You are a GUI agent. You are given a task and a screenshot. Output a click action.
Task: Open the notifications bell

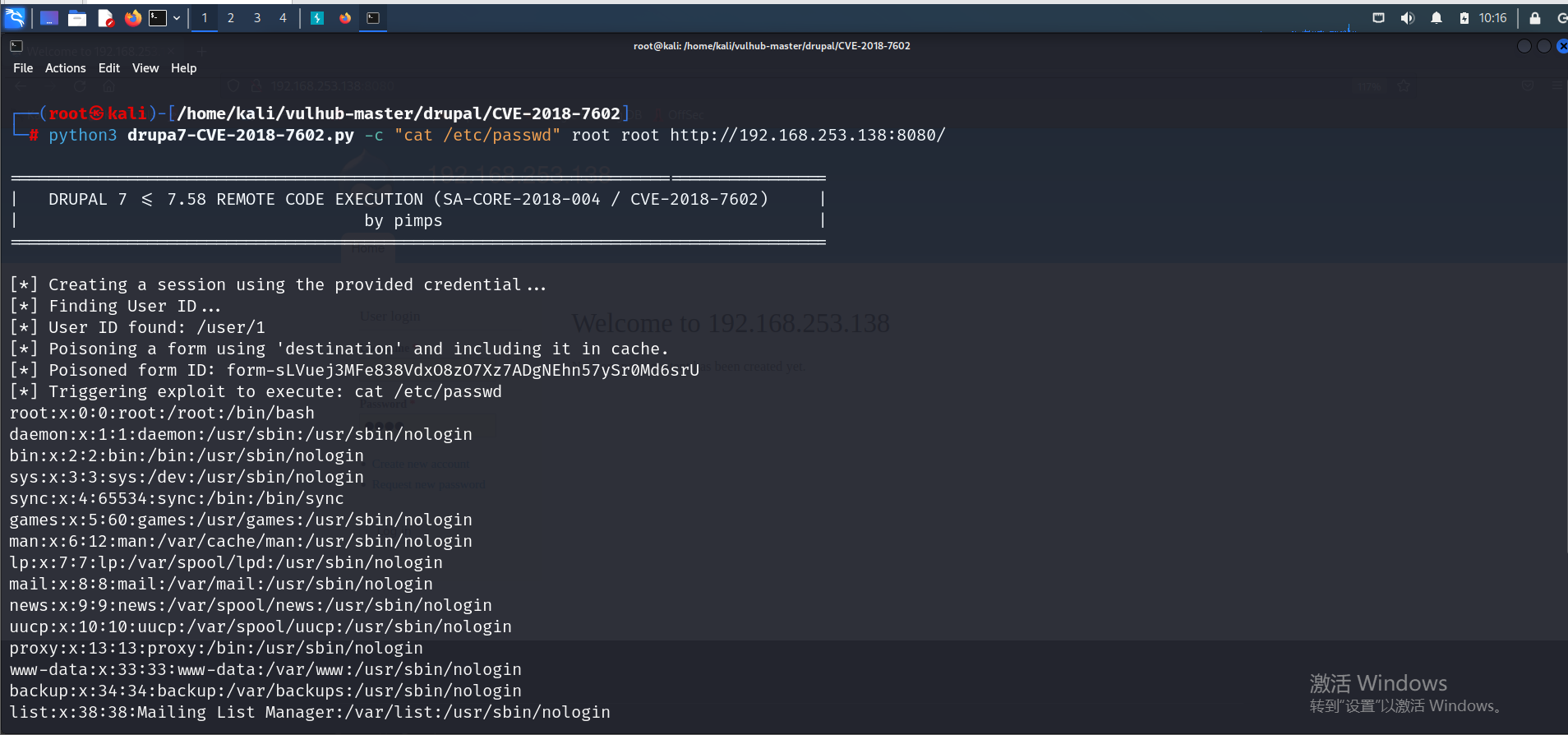tap(1436, 18)
